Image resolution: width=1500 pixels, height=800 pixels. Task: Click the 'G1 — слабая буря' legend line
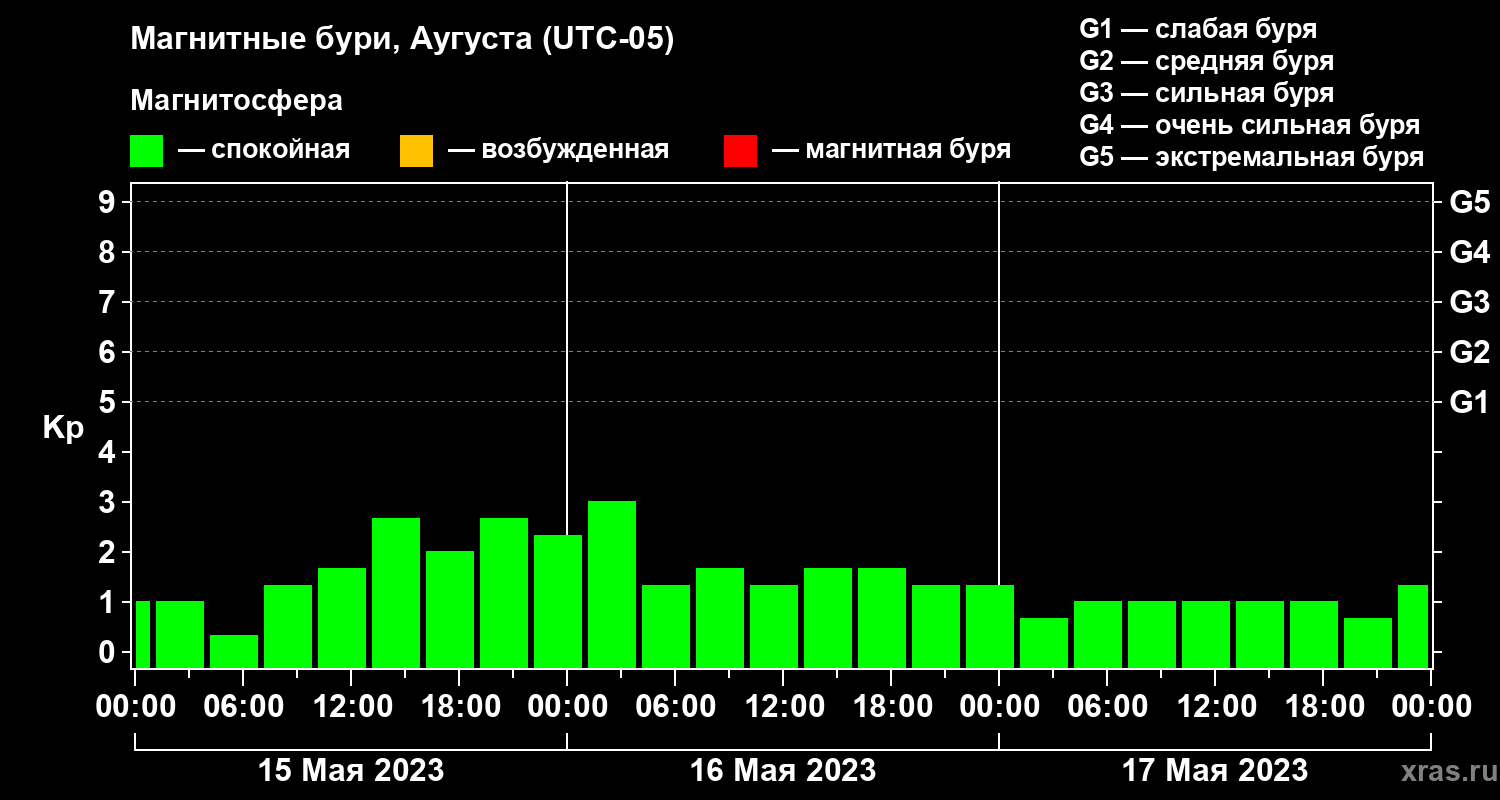point(1198,29)
